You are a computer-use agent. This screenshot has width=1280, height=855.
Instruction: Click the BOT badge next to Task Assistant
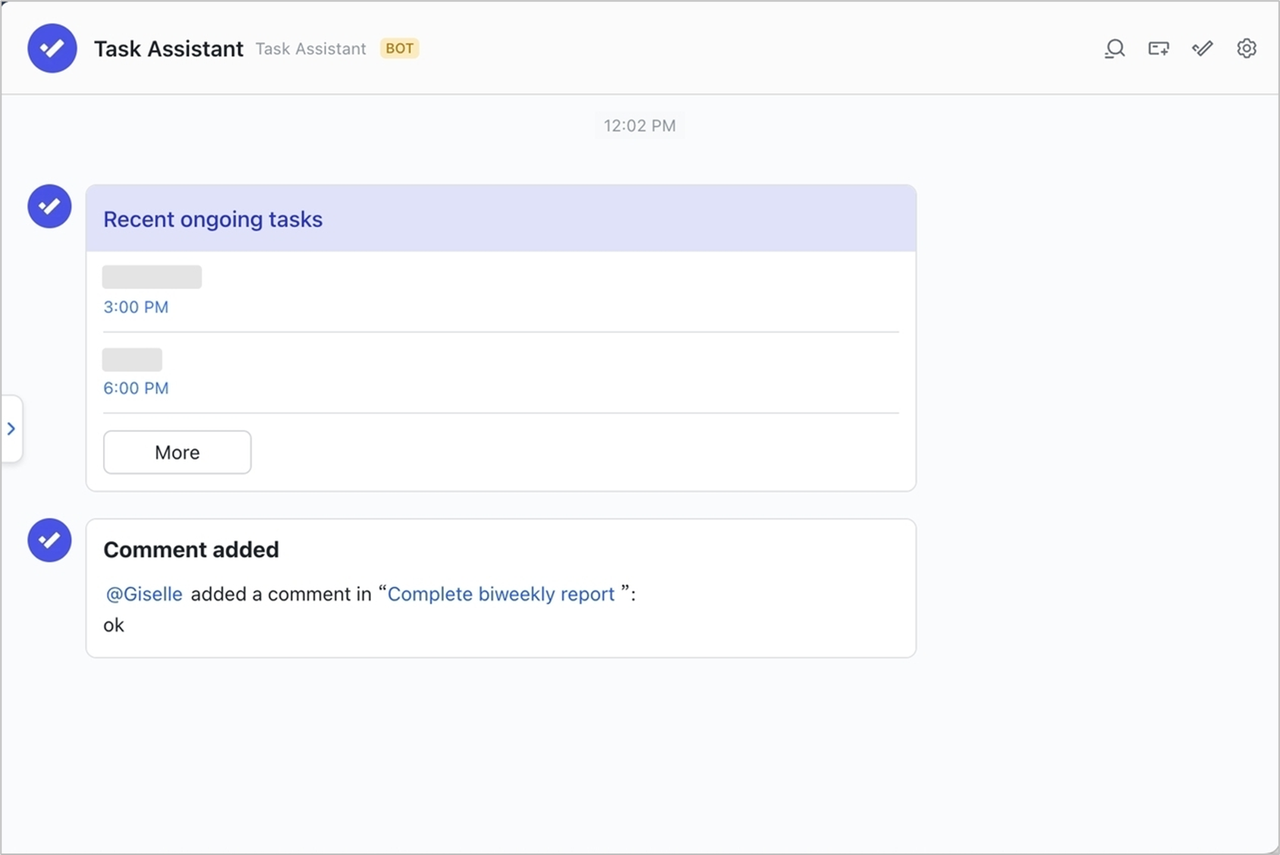tap(398, 48)
